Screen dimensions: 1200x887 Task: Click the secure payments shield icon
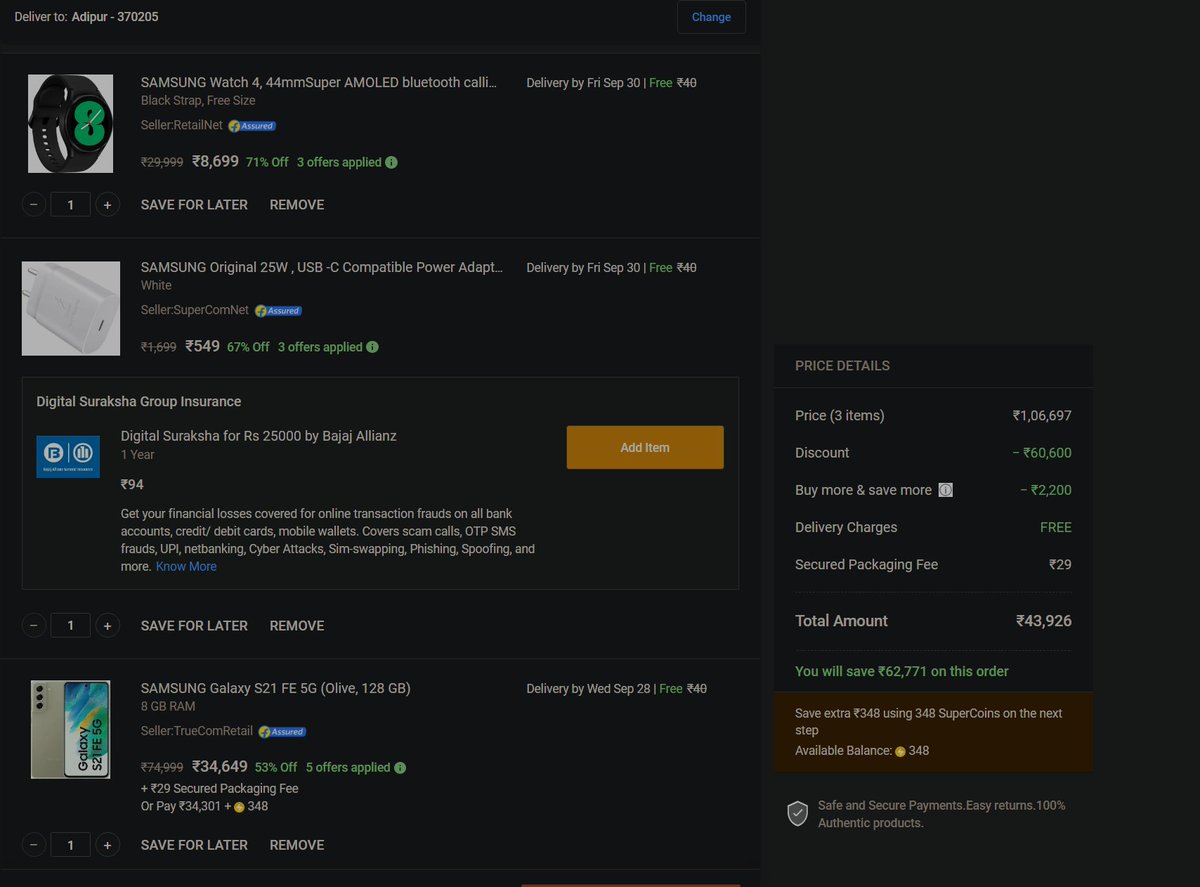pos(797,813)
